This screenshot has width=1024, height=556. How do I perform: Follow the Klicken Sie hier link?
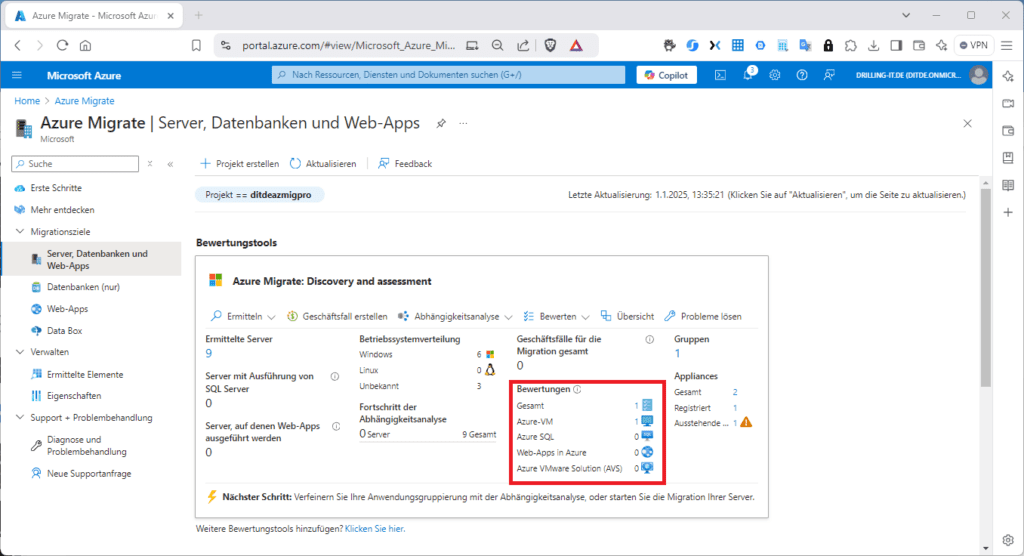click(375, 529)
